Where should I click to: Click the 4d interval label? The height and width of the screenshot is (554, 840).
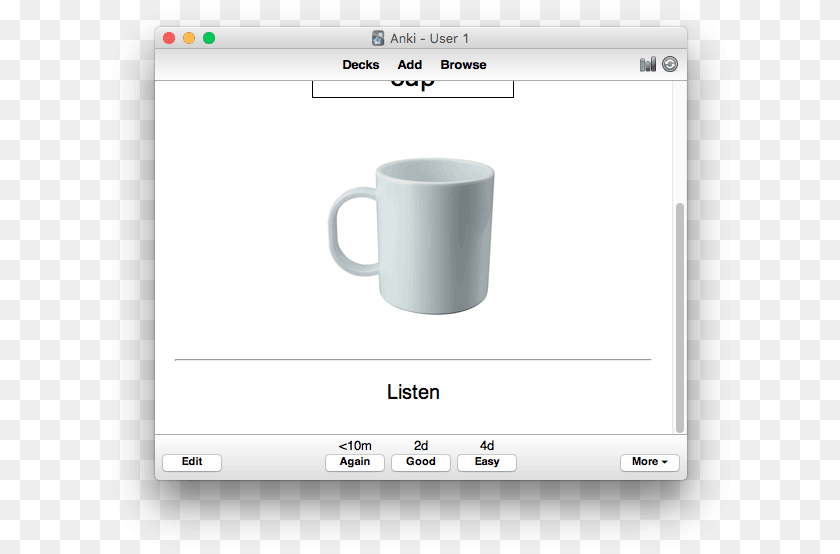point(487,446)
